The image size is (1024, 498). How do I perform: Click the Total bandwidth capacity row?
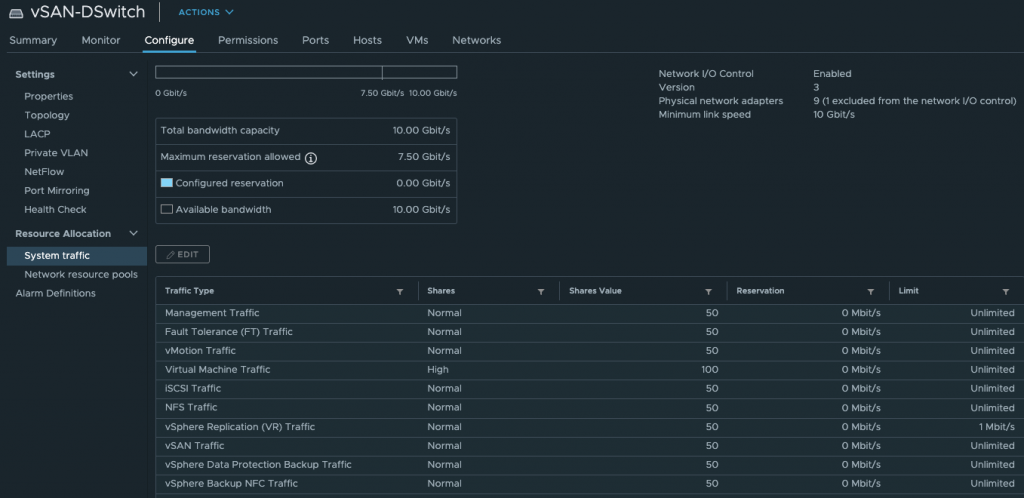point(306,131)
